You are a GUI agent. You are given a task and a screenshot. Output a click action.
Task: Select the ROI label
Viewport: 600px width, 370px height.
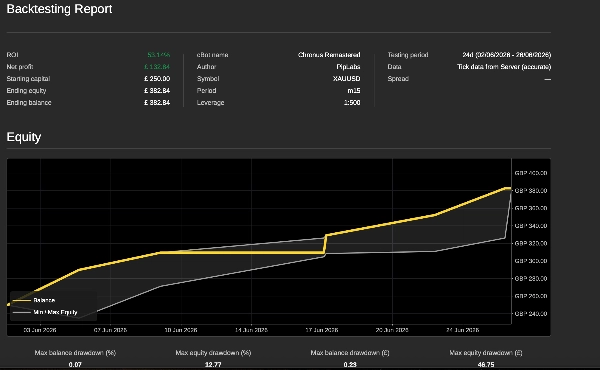[12, 55]
